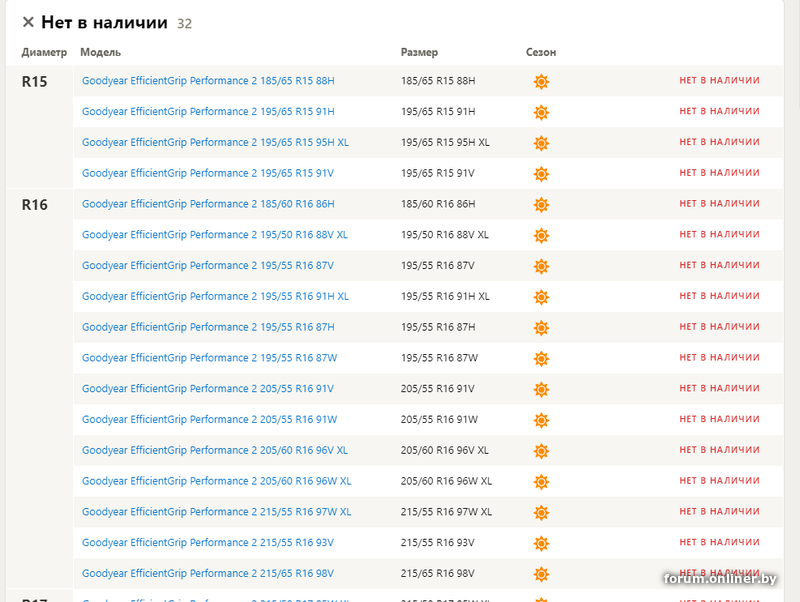This screenshot has width=800, height=602.
Task: Click summer sun icon in 195/65 R15 91V row
Action: [x=541, y=174]
